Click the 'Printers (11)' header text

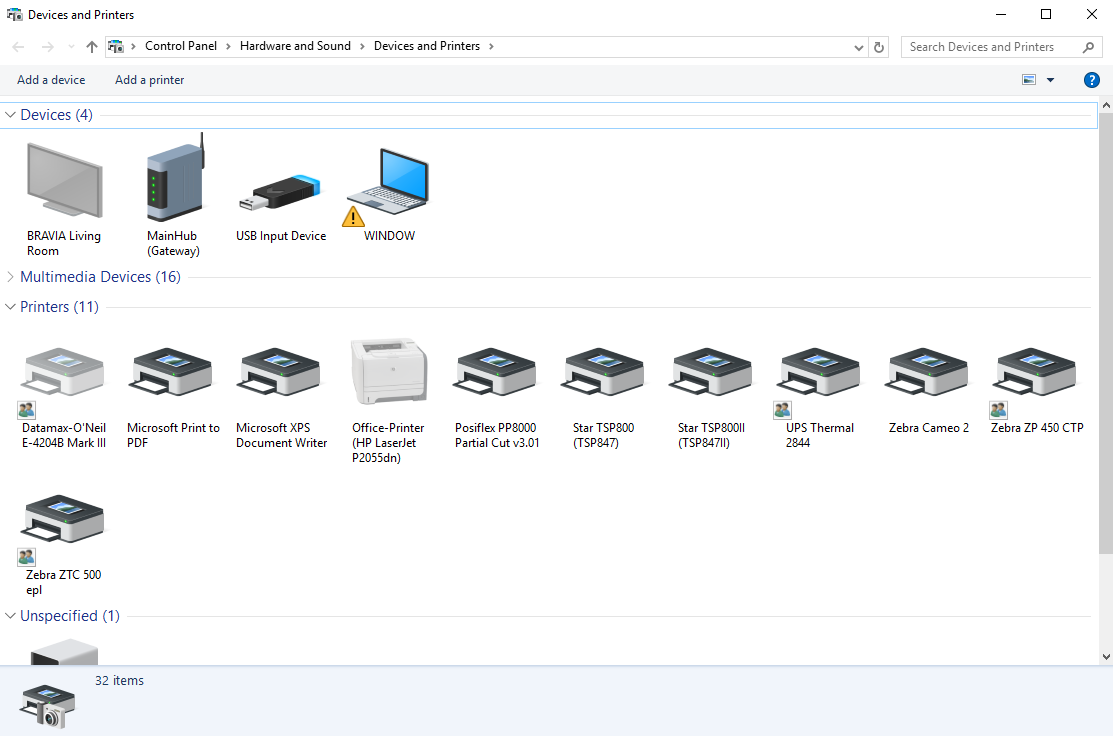59,307
